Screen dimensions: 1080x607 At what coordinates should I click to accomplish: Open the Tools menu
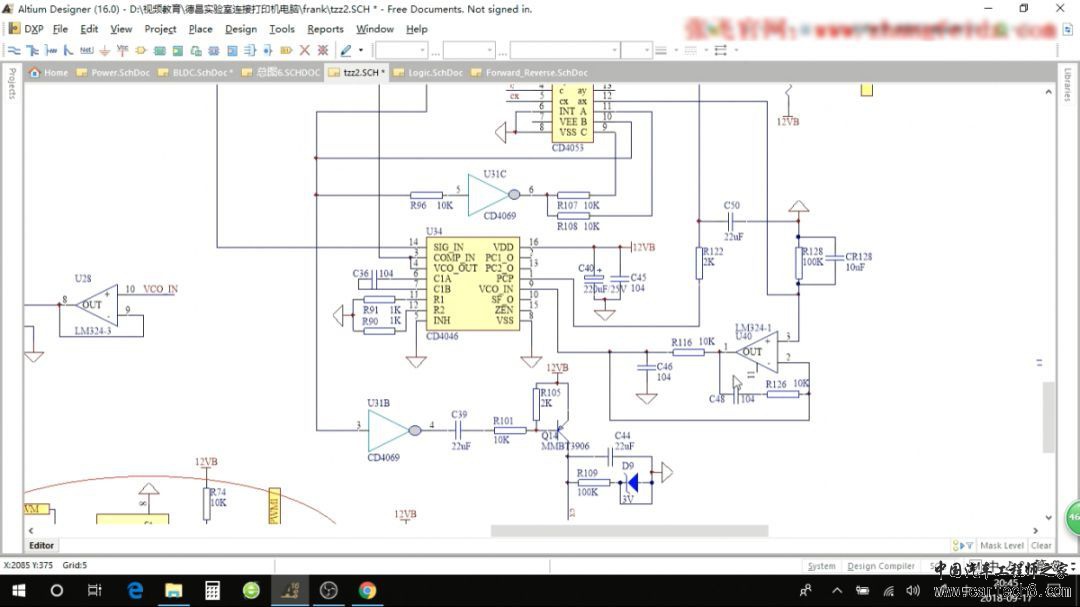(282, 29)
